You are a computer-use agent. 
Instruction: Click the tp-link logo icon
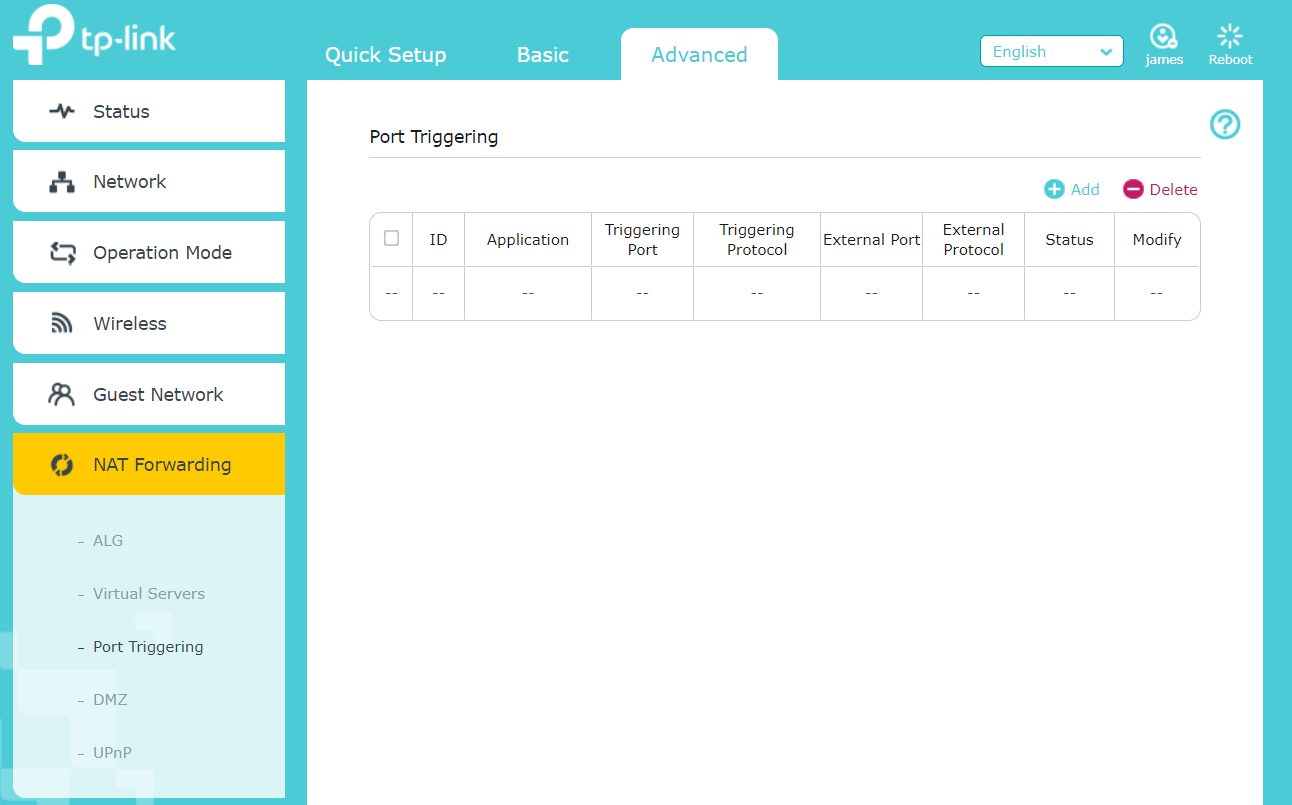pos(40,36)
